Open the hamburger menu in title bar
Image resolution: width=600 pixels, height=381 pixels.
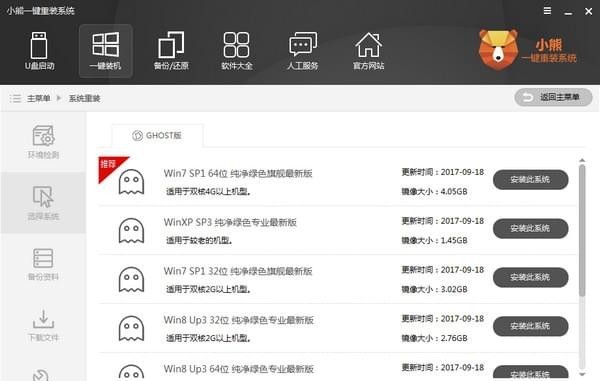[x=548, y=11]
